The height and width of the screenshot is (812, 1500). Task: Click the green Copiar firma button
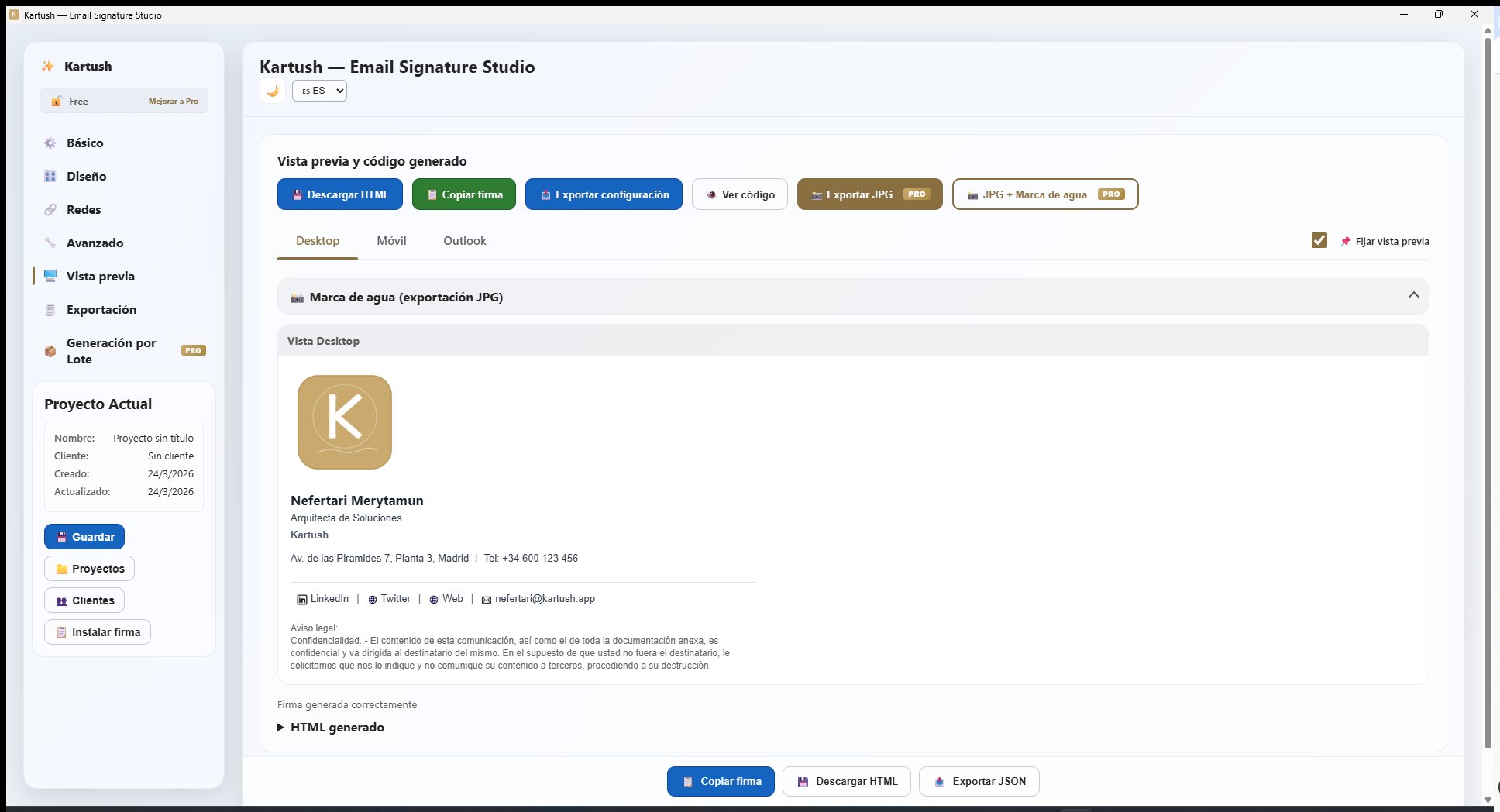[465, 194]
